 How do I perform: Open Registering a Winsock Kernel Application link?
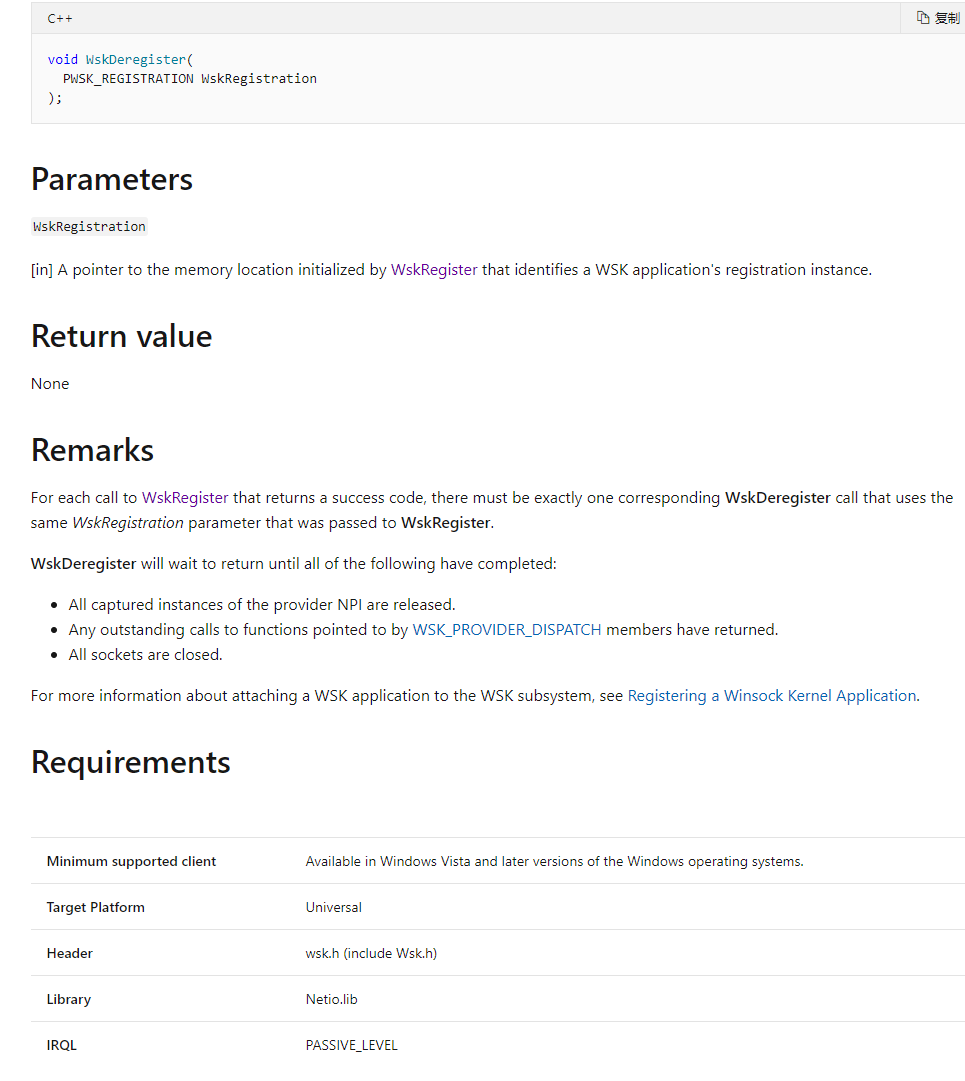pos(771,696)
